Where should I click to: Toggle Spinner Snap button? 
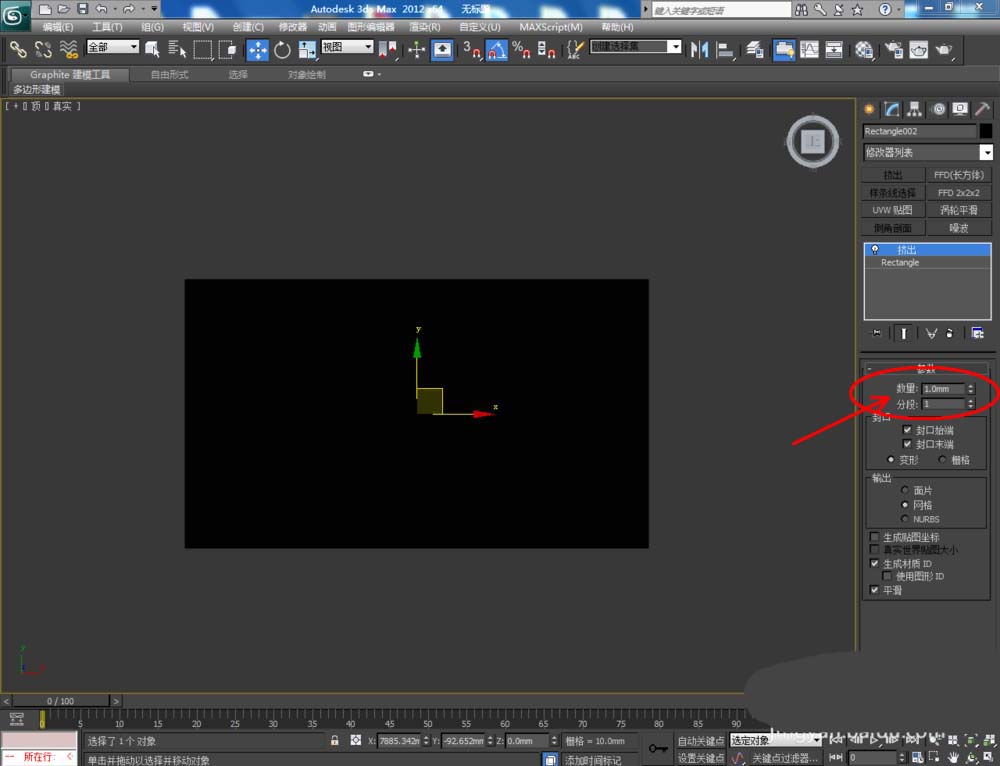coord(546,49)
